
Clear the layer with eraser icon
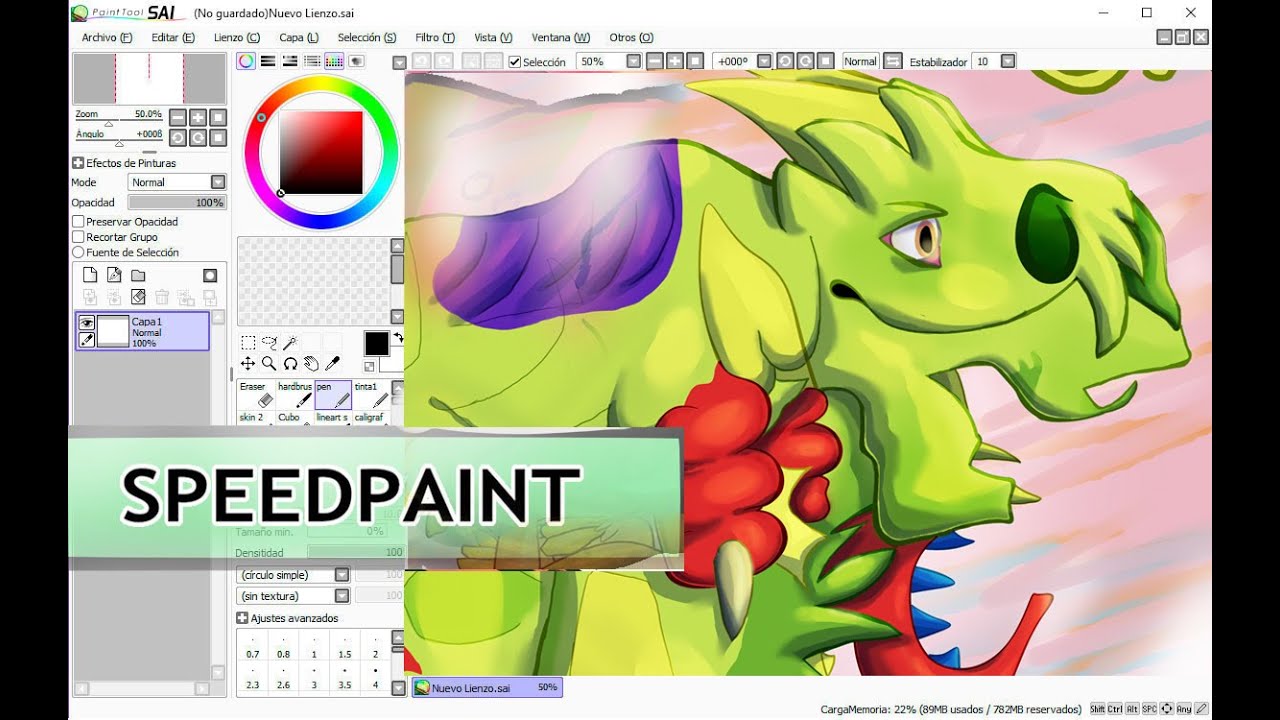(138, 297)
